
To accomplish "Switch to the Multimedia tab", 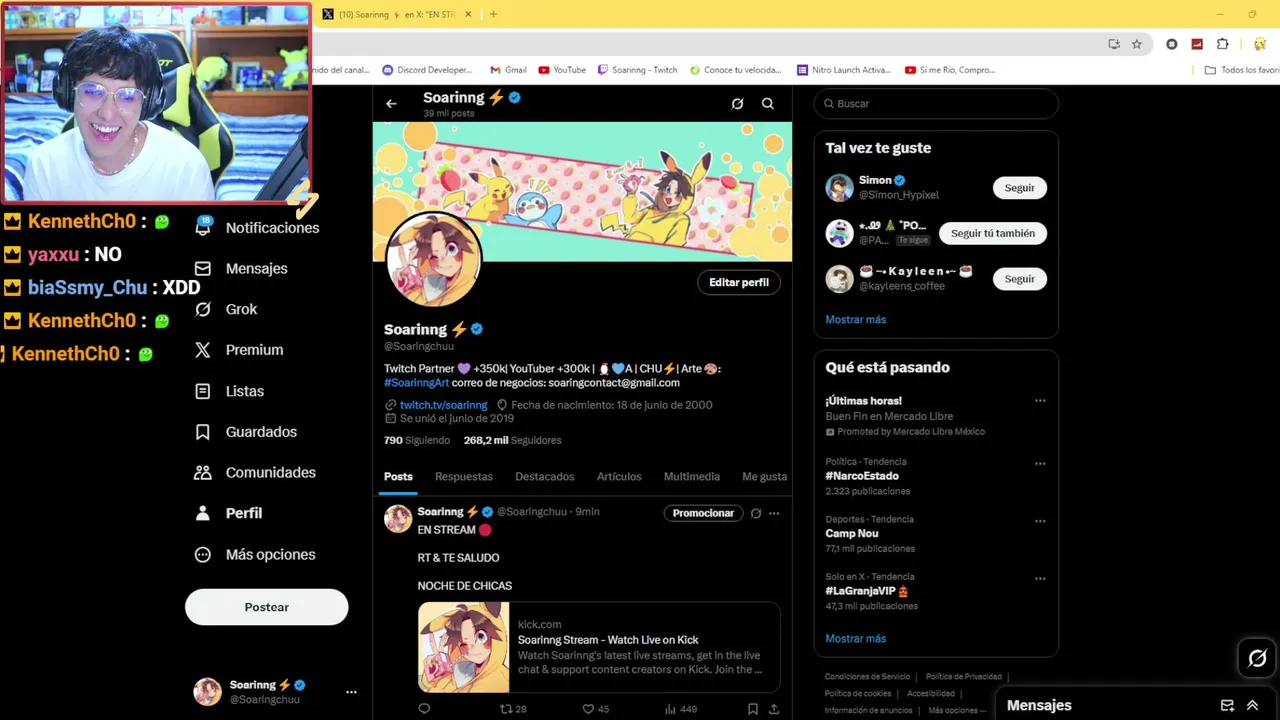I will click(x=692, y=476).
